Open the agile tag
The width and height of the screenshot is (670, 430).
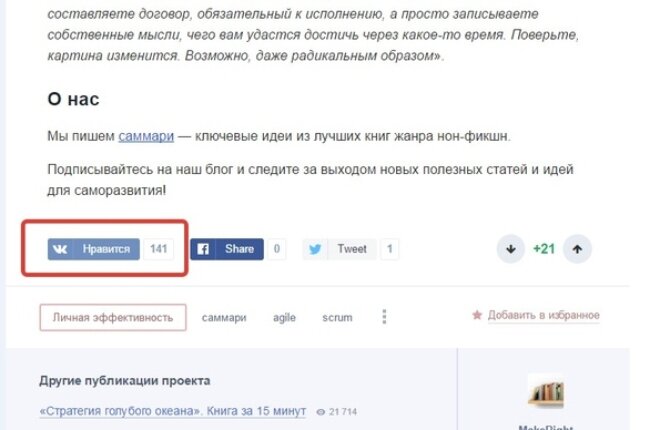coord(285,318)
